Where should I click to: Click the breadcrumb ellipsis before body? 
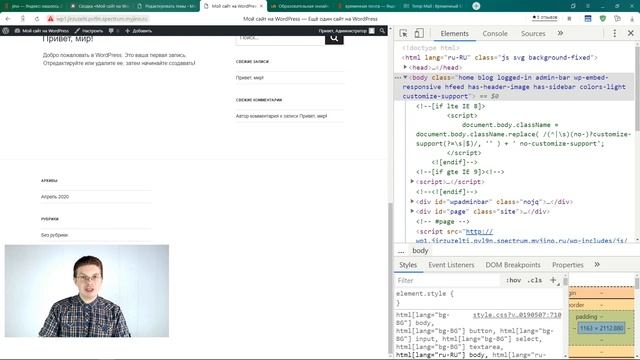401,251
